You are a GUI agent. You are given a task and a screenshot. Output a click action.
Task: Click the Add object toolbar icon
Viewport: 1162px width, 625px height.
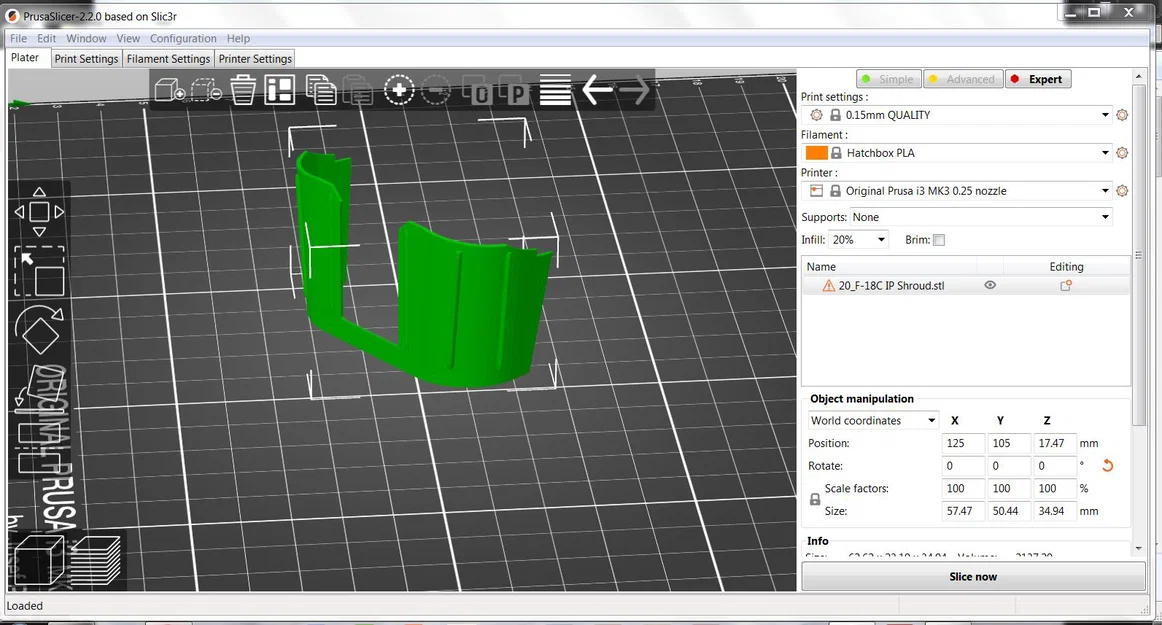click(169, 90)
